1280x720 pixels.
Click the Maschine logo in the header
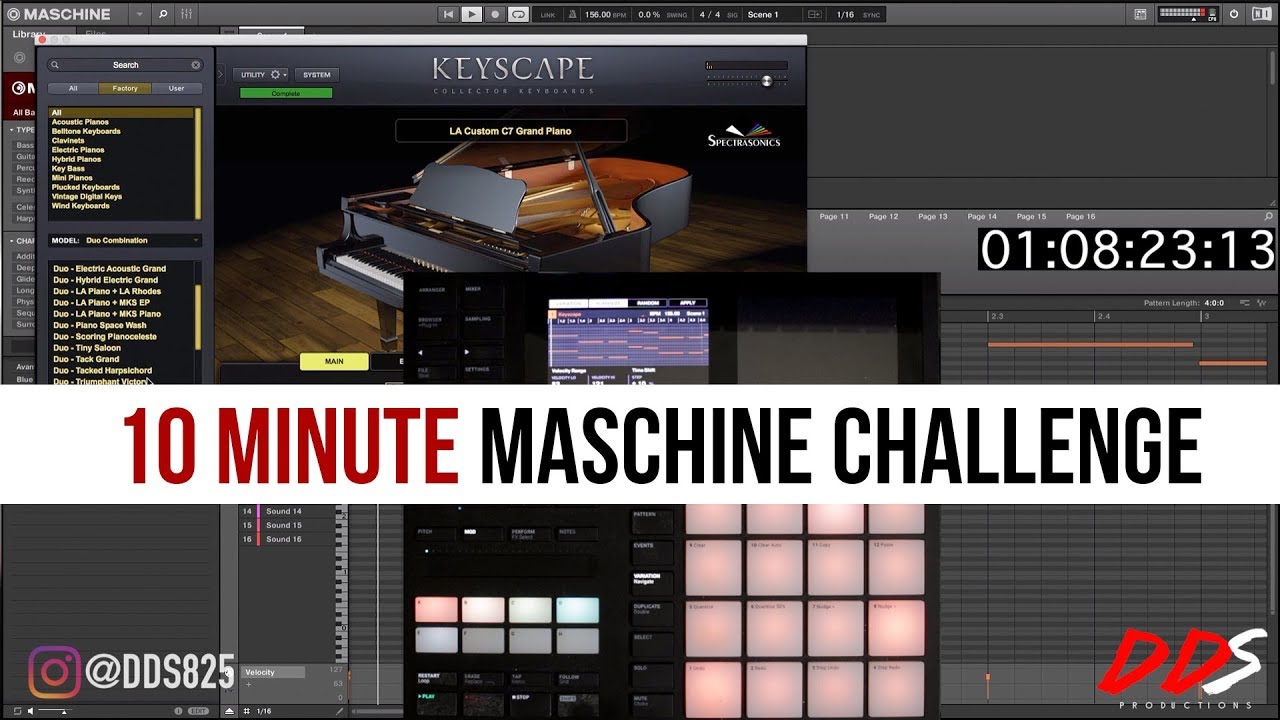(x=59, y=14)
